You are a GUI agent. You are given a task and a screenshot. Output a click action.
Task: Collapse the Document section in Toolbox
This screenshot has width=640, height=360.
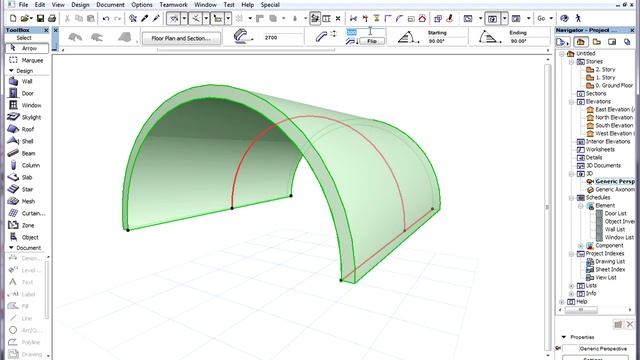pos(11,248)
